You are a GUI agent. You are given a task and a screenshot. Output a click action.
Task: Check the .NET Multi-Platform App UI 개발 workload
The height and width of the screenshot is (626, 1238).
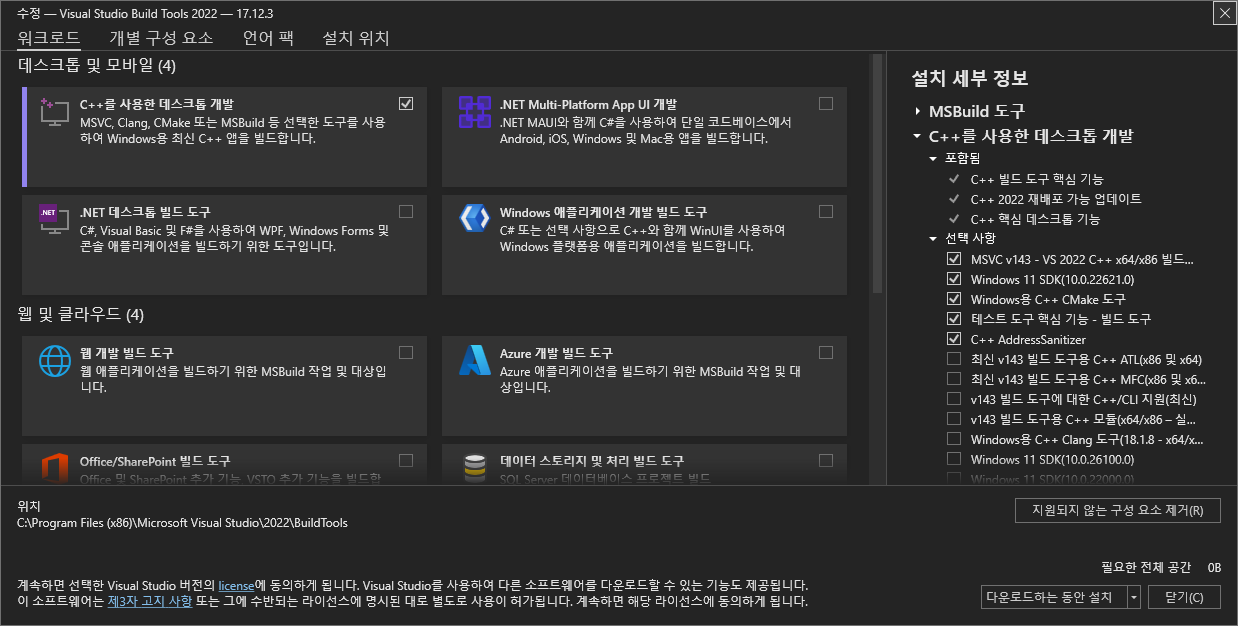click(x=826, y=103)
